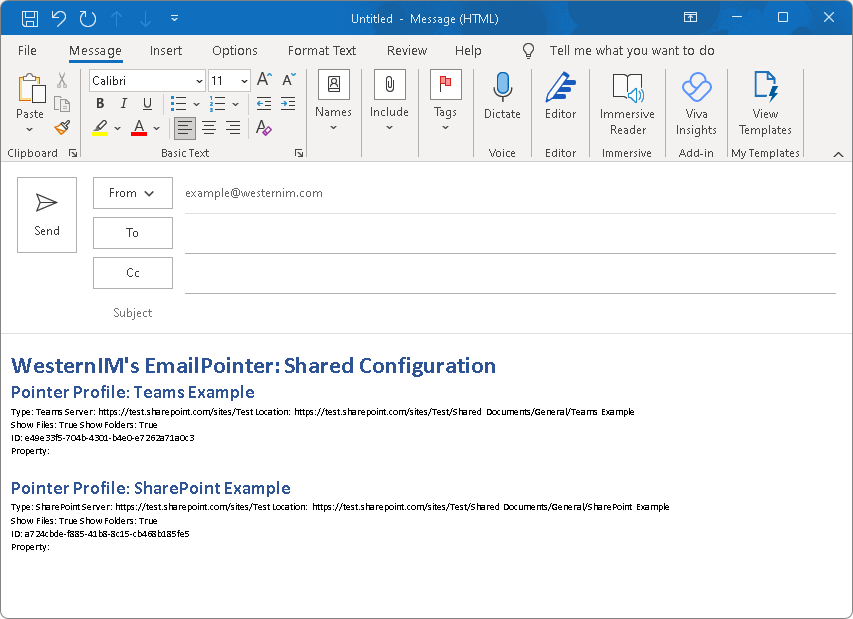
Task: Click the Increase Indent icon
Action: [x=288, y=104]
